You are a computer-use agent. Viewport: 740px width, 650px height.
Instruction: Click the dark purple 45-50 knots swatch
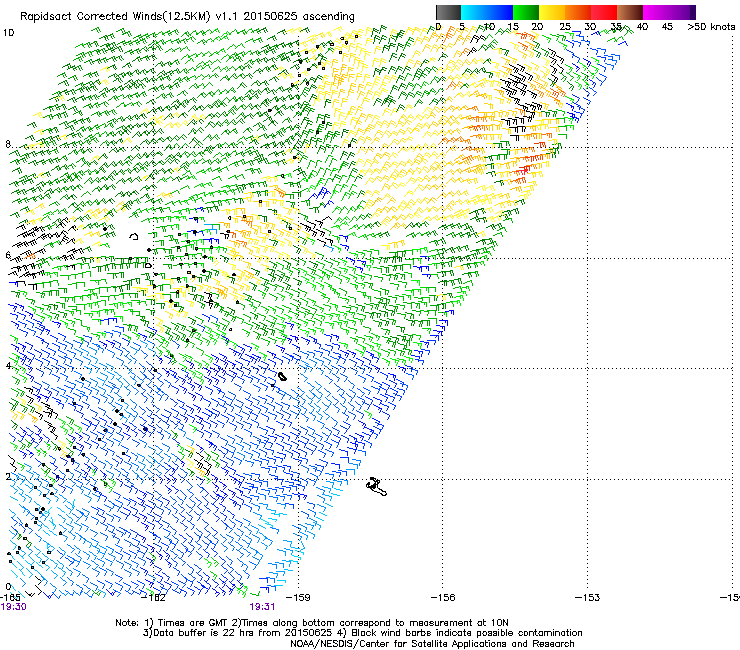click(682, 12)
